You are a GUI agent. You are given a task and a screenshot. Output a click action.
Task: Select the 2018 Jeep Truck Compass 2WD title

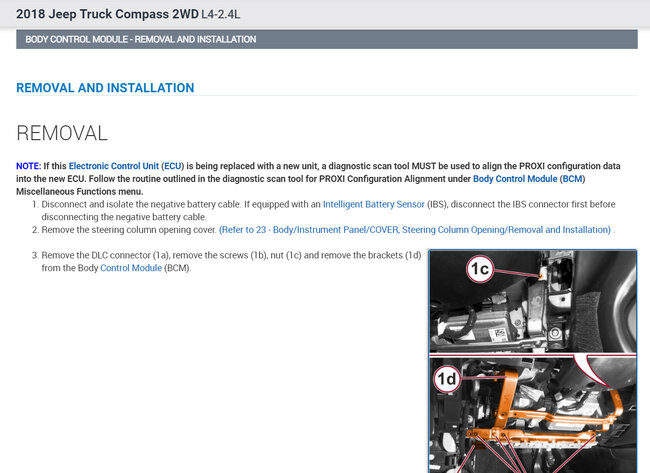[107, 14]
